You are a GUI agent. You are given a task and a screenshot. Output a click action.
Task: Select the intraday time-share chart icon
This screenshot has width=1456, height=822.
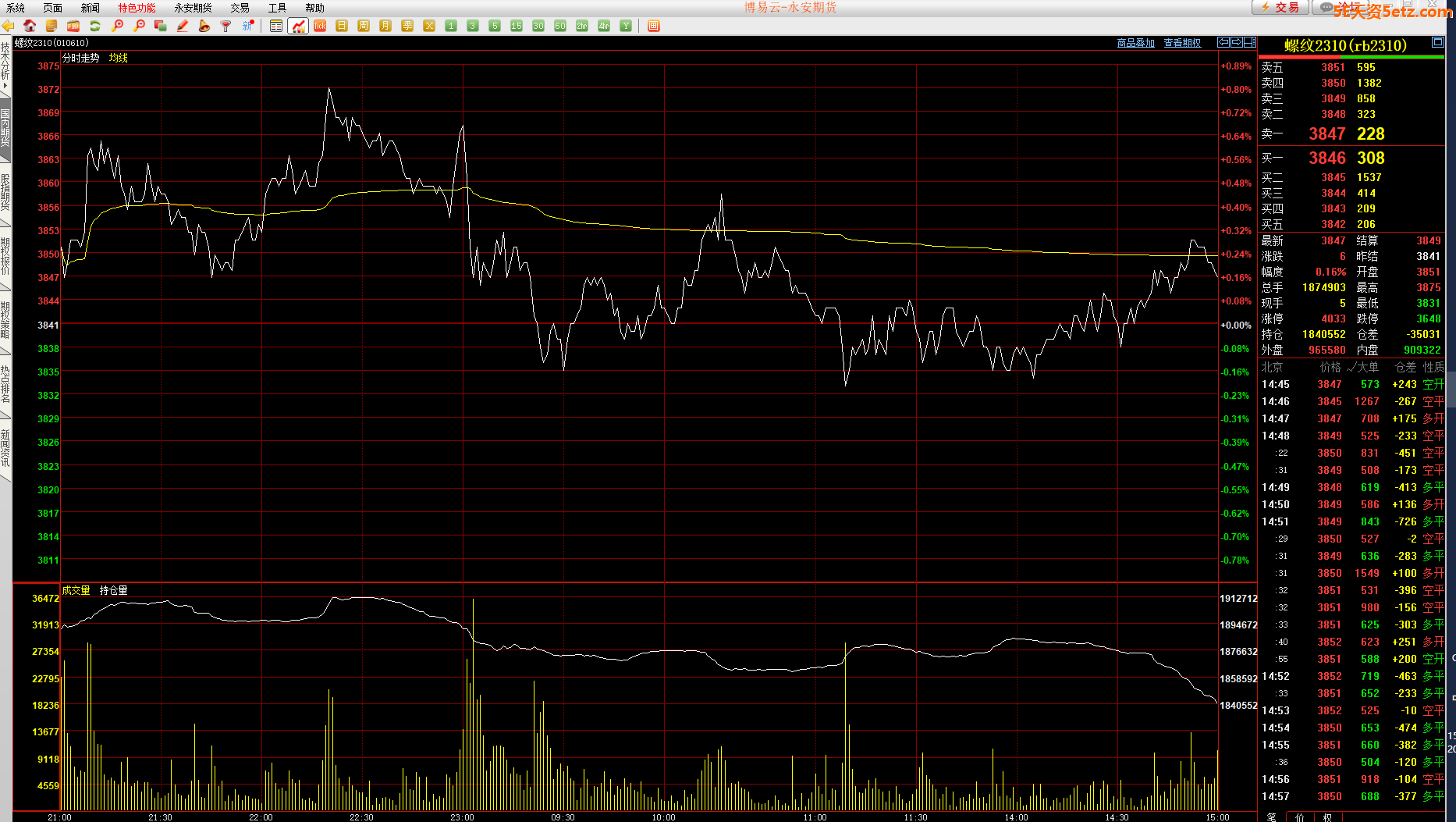(298, 26)
